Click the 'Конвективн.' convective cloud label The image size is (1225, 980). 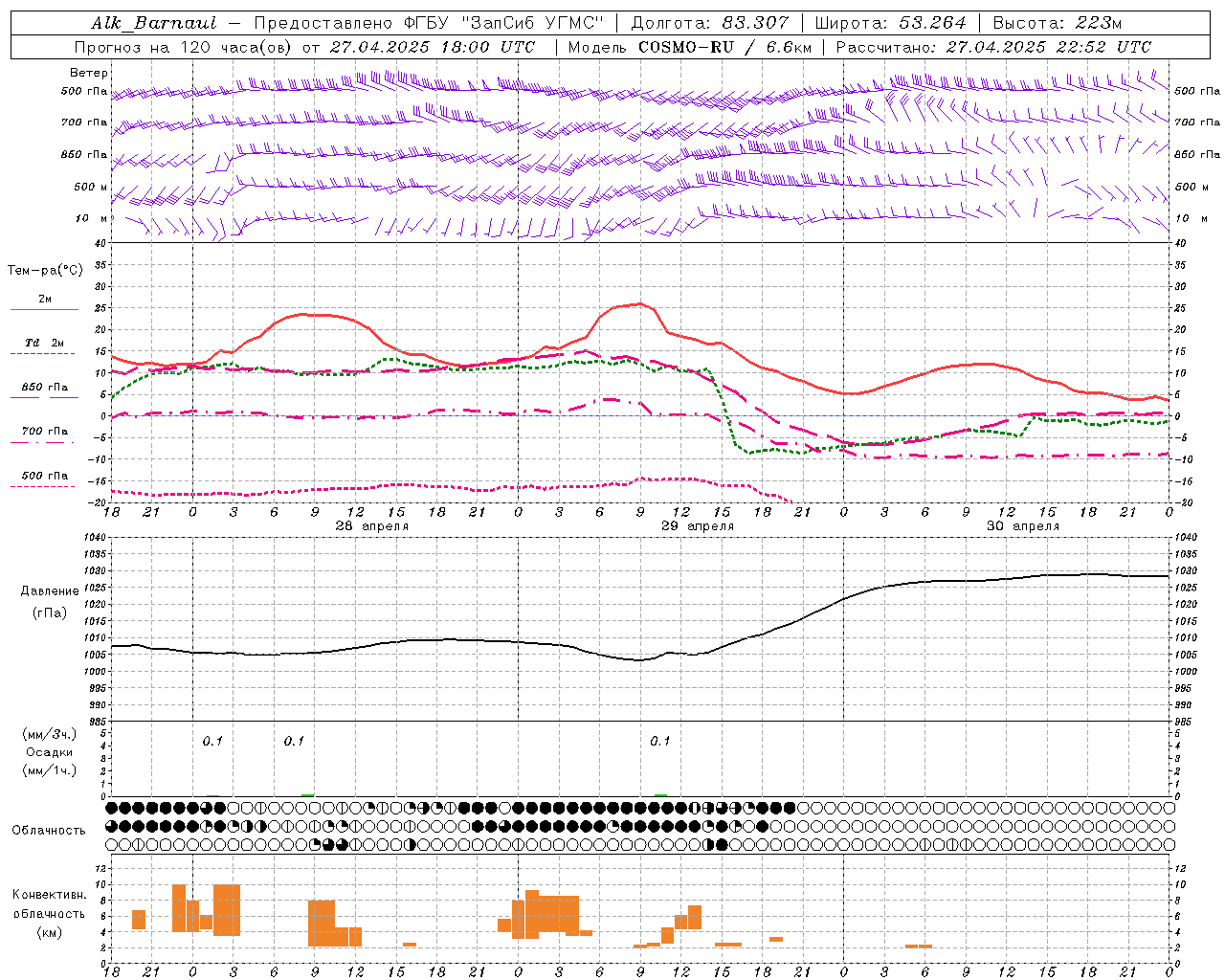[49, 895]
